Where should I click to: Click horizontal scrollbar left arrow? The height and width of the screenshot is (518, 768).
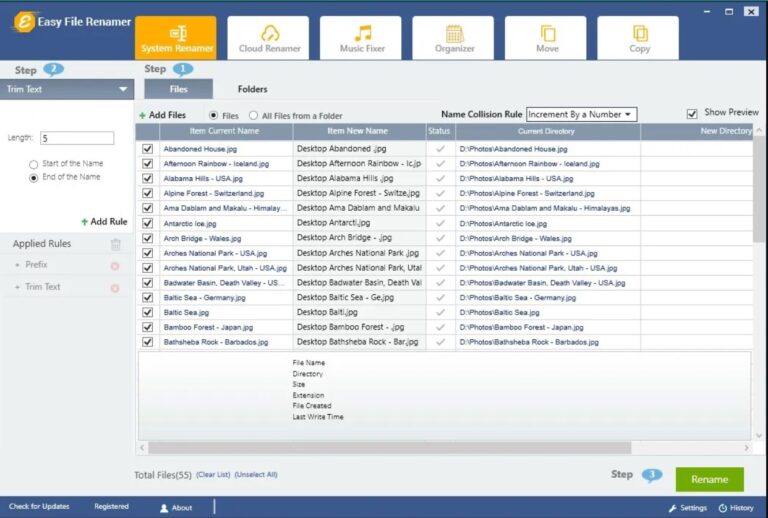tap(142, 447)
